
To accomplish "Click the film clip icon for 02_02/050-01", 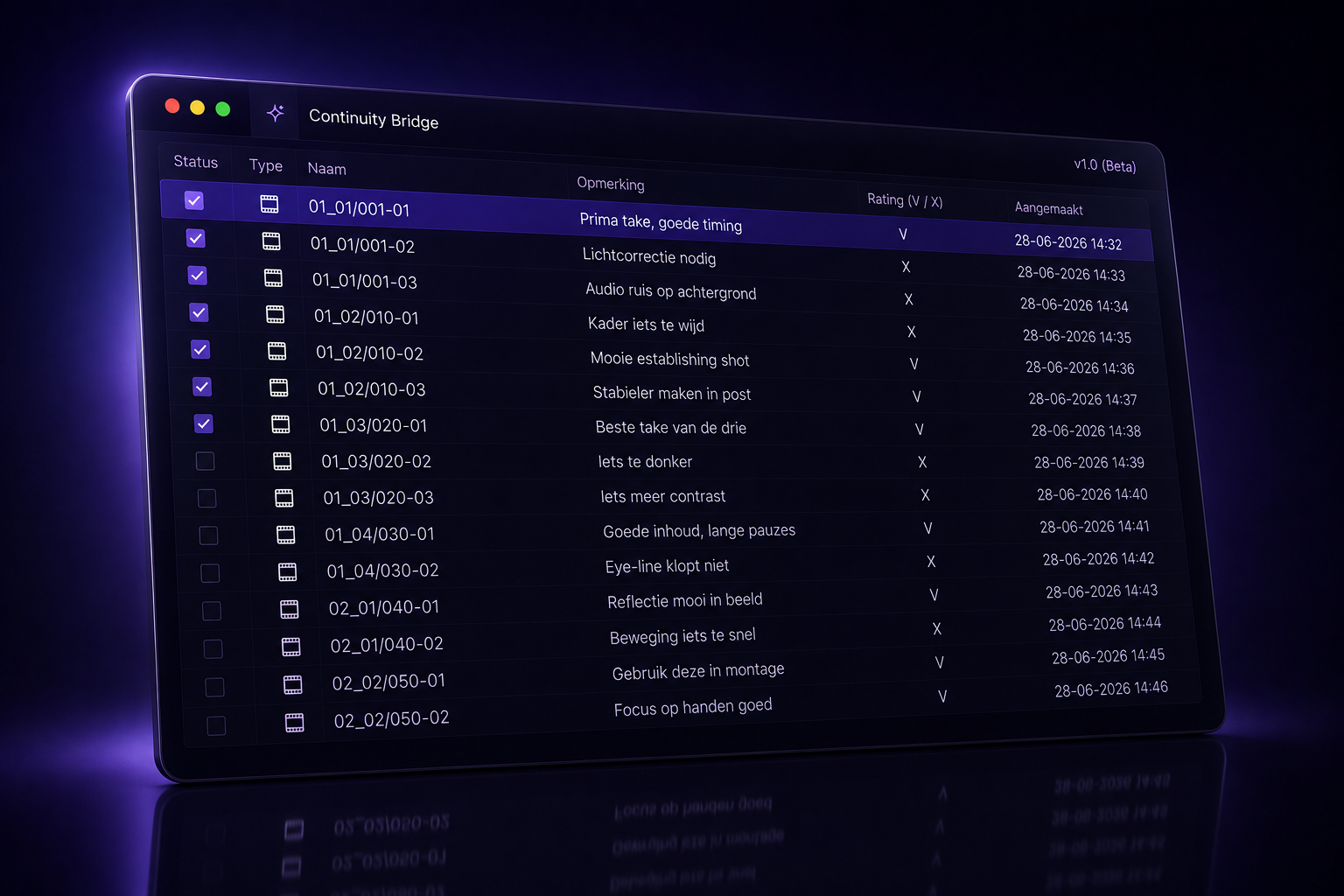I will pos(292,684).
